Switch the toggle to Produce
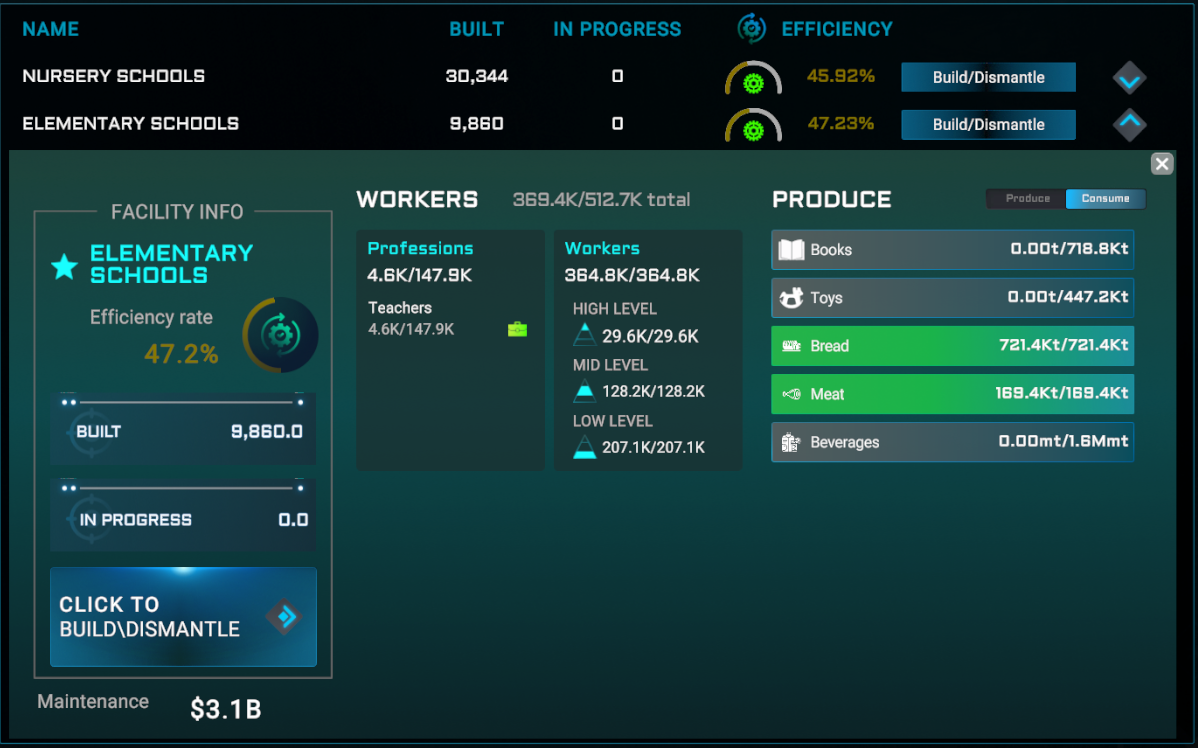 (x=1027, y=198)
